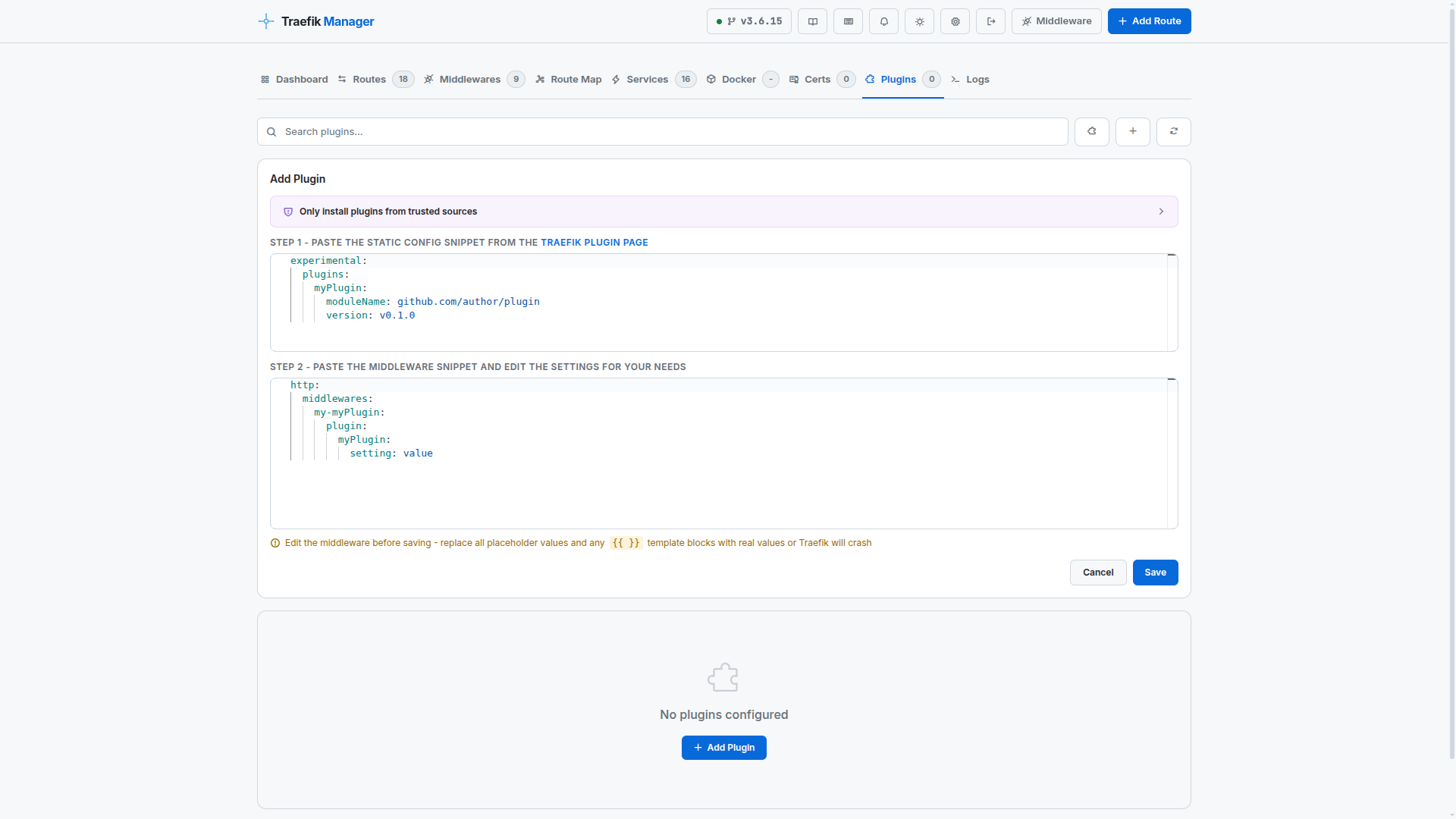Switch to the Dashboard tab
Image resolution: width=1456 pixels, height=819 pixels.
[x=294, y=80]
